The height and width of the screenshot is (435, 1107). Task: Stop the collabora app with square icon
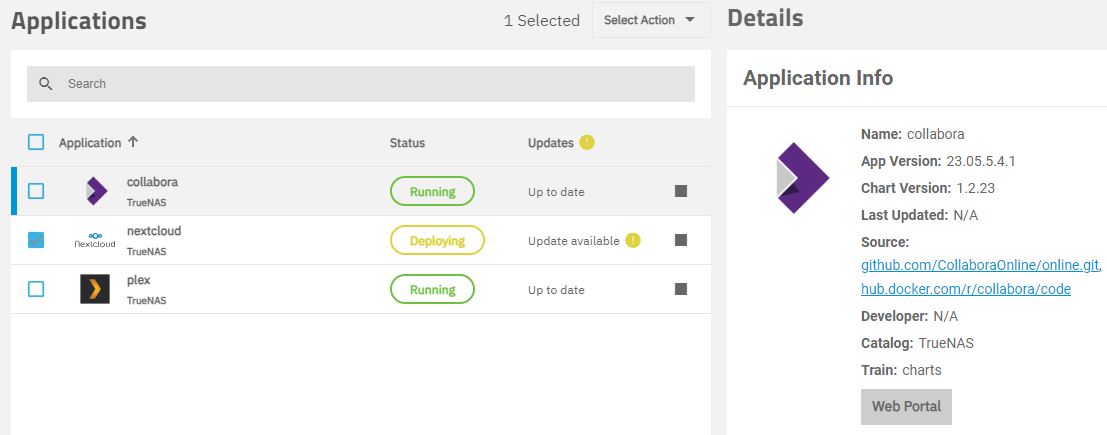click(681, 191)
